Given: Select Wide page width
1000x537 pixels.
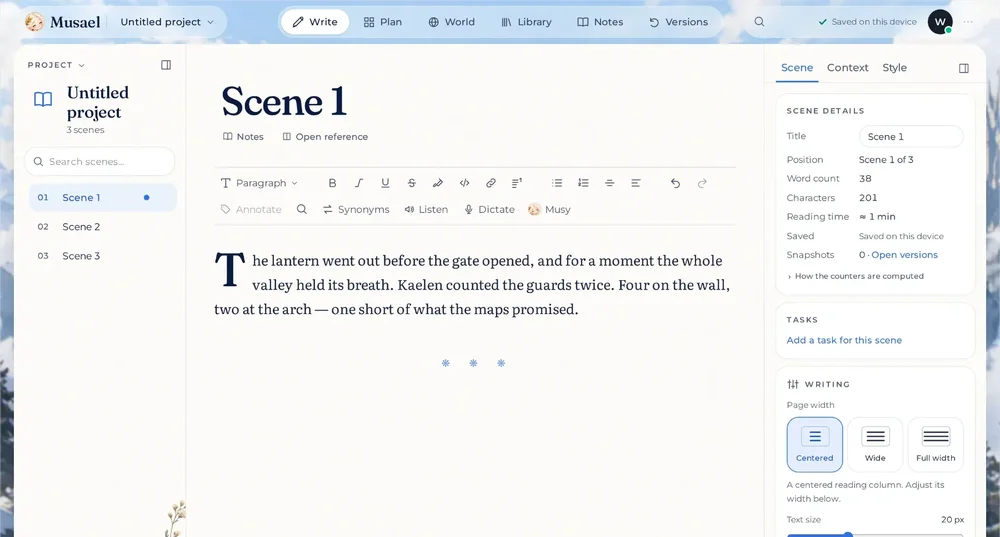Looking at the screenshot, I should click(875, 445).
